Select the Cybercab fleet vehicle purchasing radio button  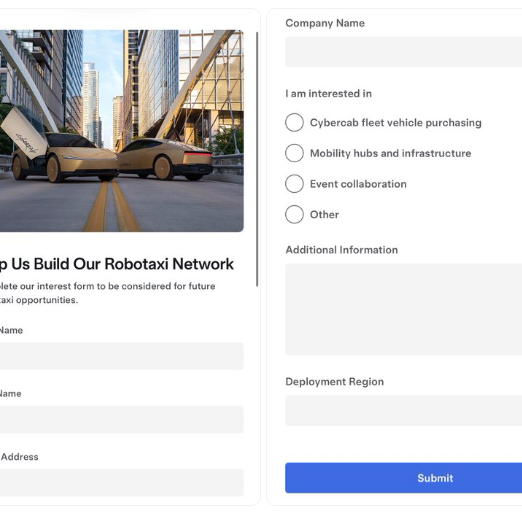click(x=294, y=122)
